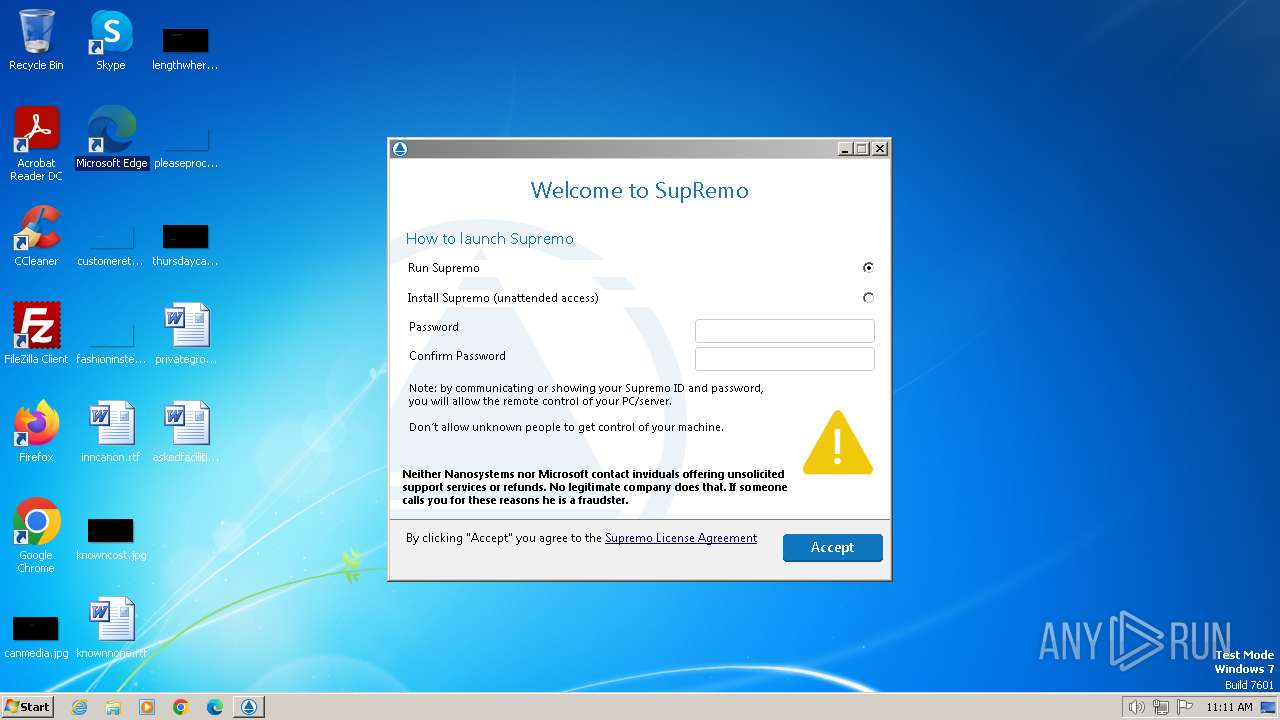Select the knowncost.jpg file on desktop

coord(111,537)
